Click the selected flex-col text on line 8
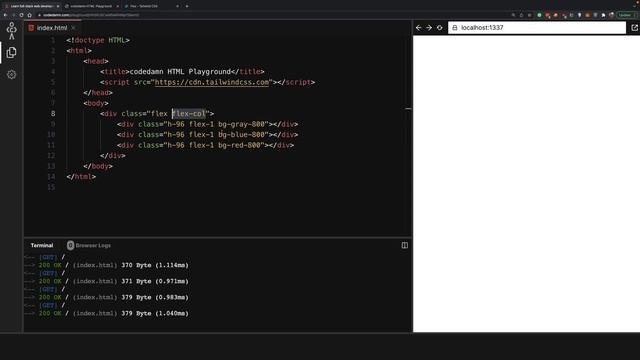 pos(189,113)
